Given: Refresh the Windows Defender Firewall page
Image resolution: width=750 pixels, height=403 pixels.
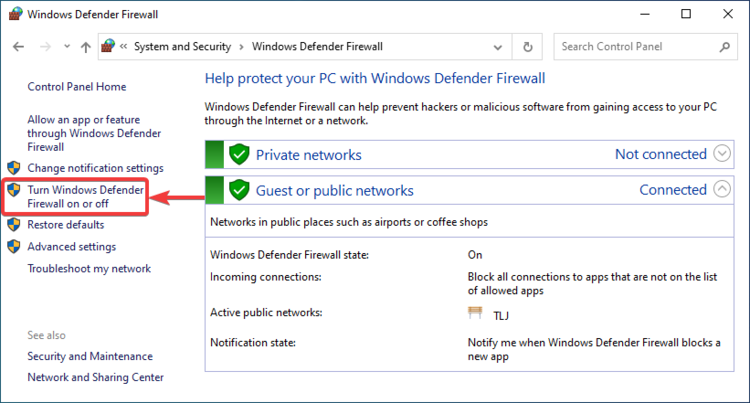Looking at the screenshot, I should coord(528,47).
